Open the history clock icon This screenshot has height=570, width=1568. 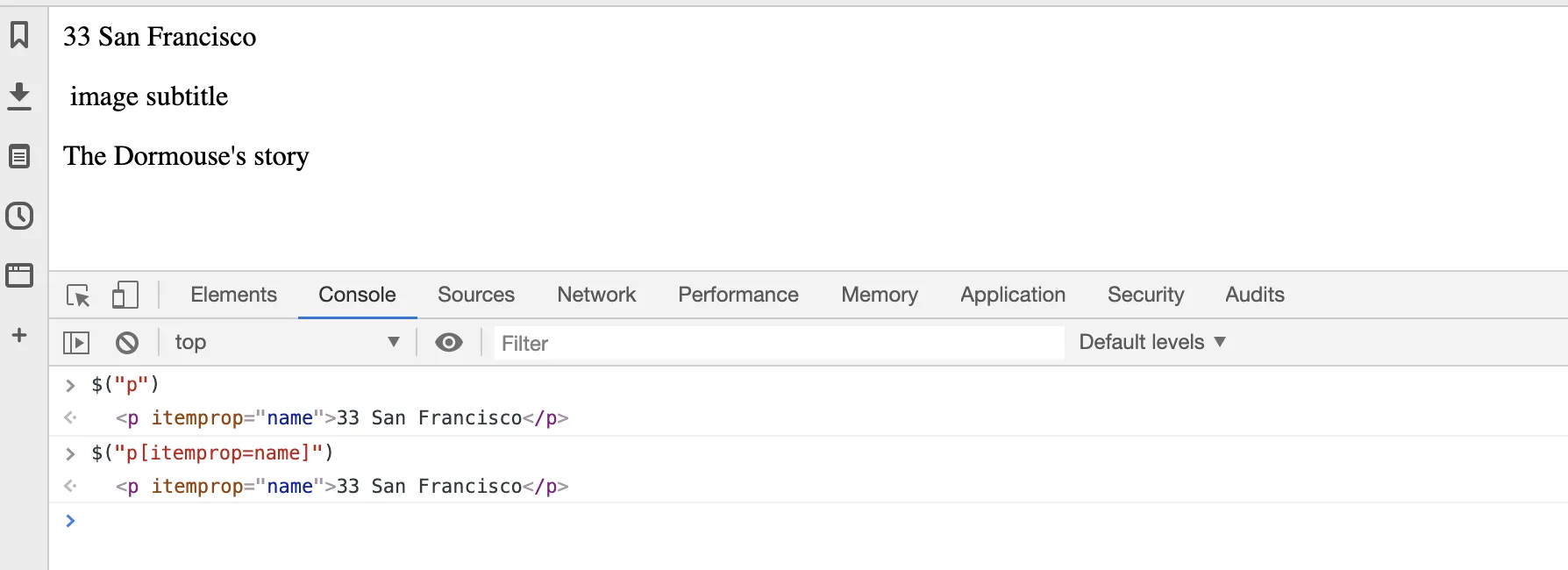(x=19, y=216)
